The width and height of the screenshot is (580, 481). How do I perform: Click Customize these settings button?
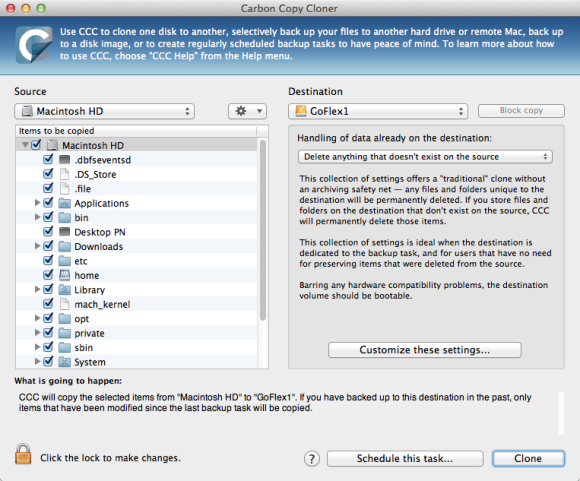(x=425, y=350)
